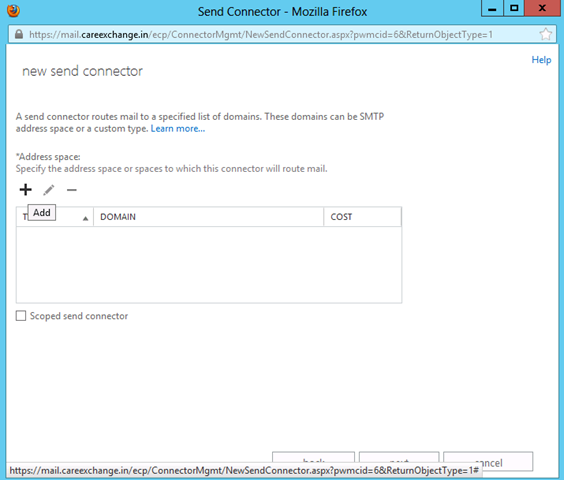Click the DOMAIN column header
This screenshot has height=480, width=564.
[208, 217]
